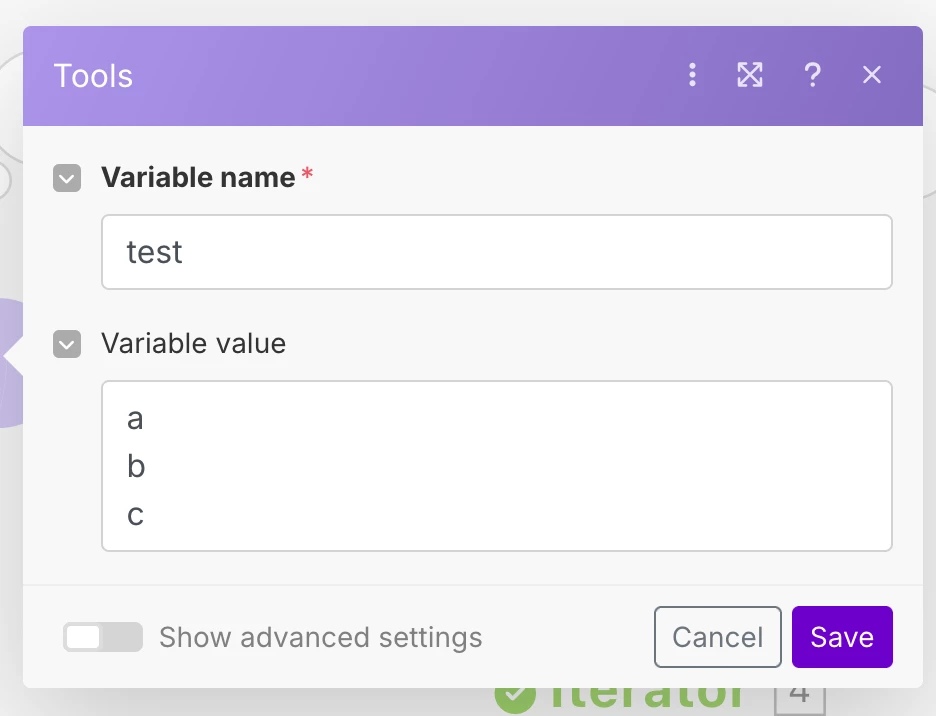
Task: Click the Variable value label text
Action: (193, 344)
